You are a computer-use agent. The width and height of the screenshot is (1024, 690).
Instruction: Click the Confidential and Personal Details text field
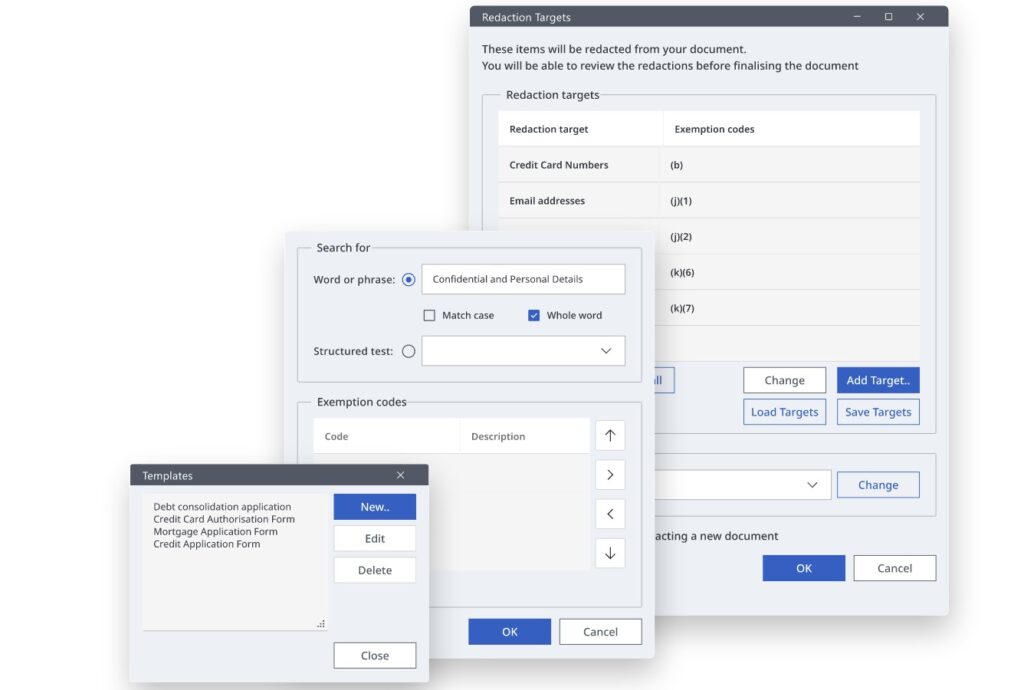point(523,279)
